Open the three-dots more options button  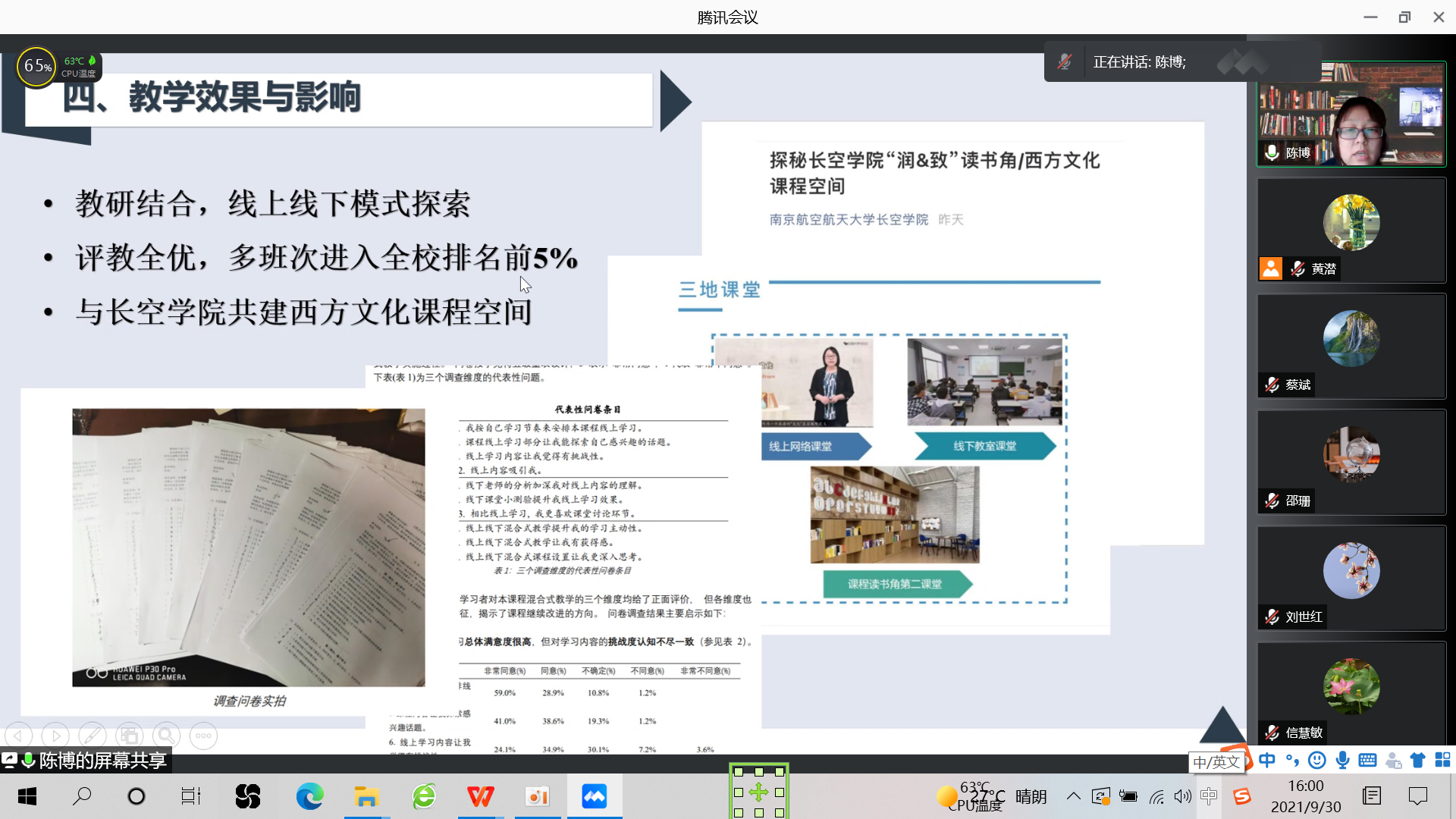[x=203, y=736]
